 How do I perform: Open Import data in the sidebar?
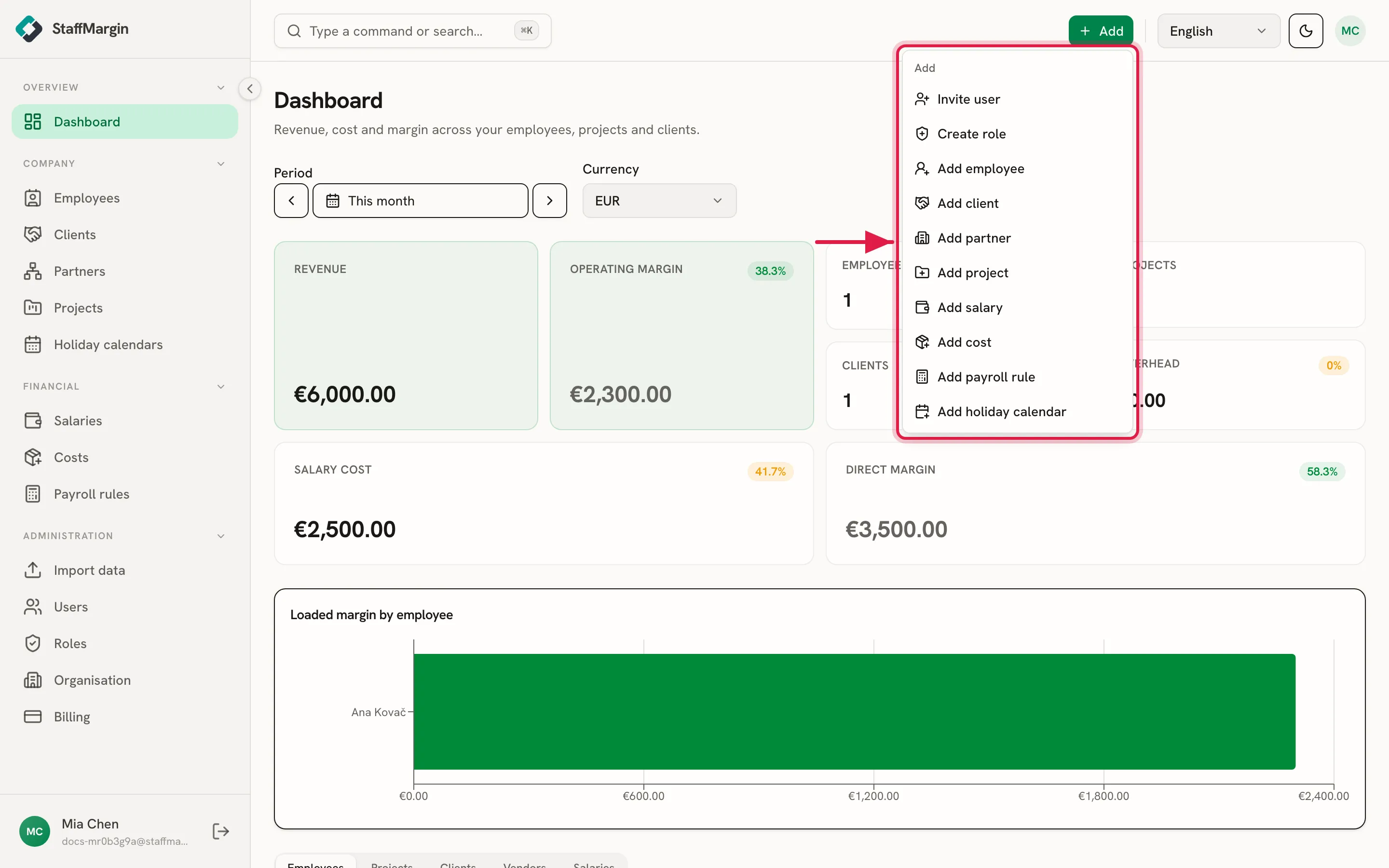(124, 570)
